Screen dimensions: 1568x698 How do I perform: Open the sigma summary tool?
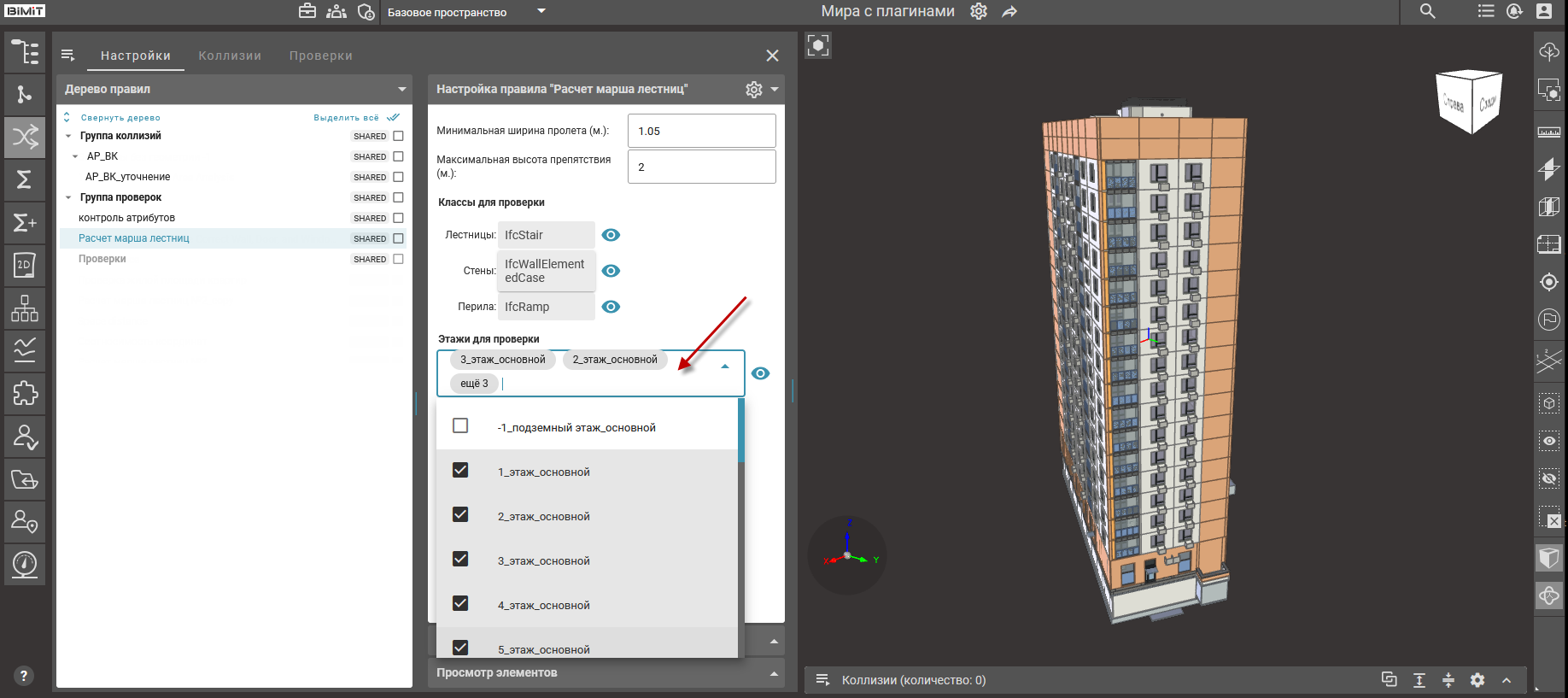(25, 179)
